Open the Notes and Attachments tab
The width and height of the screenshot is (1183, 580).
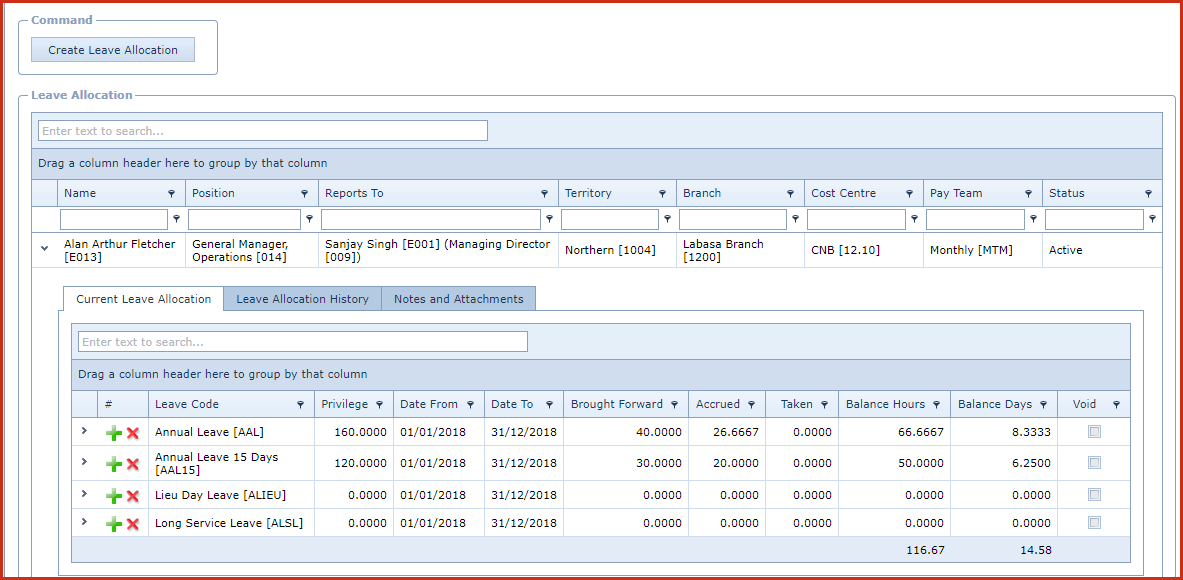click(x=458, y=299)
